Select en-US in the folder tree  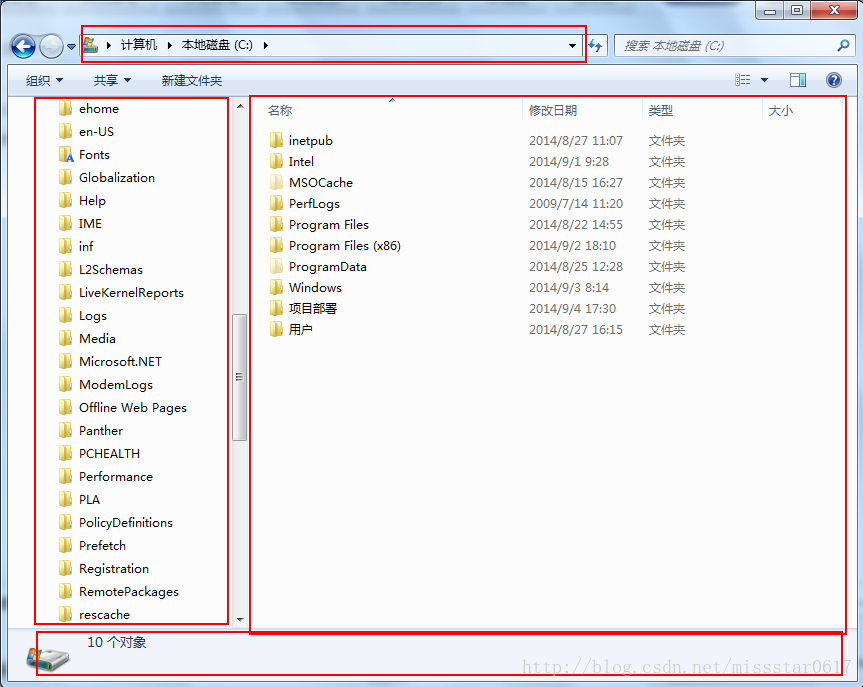pos(96,132)
